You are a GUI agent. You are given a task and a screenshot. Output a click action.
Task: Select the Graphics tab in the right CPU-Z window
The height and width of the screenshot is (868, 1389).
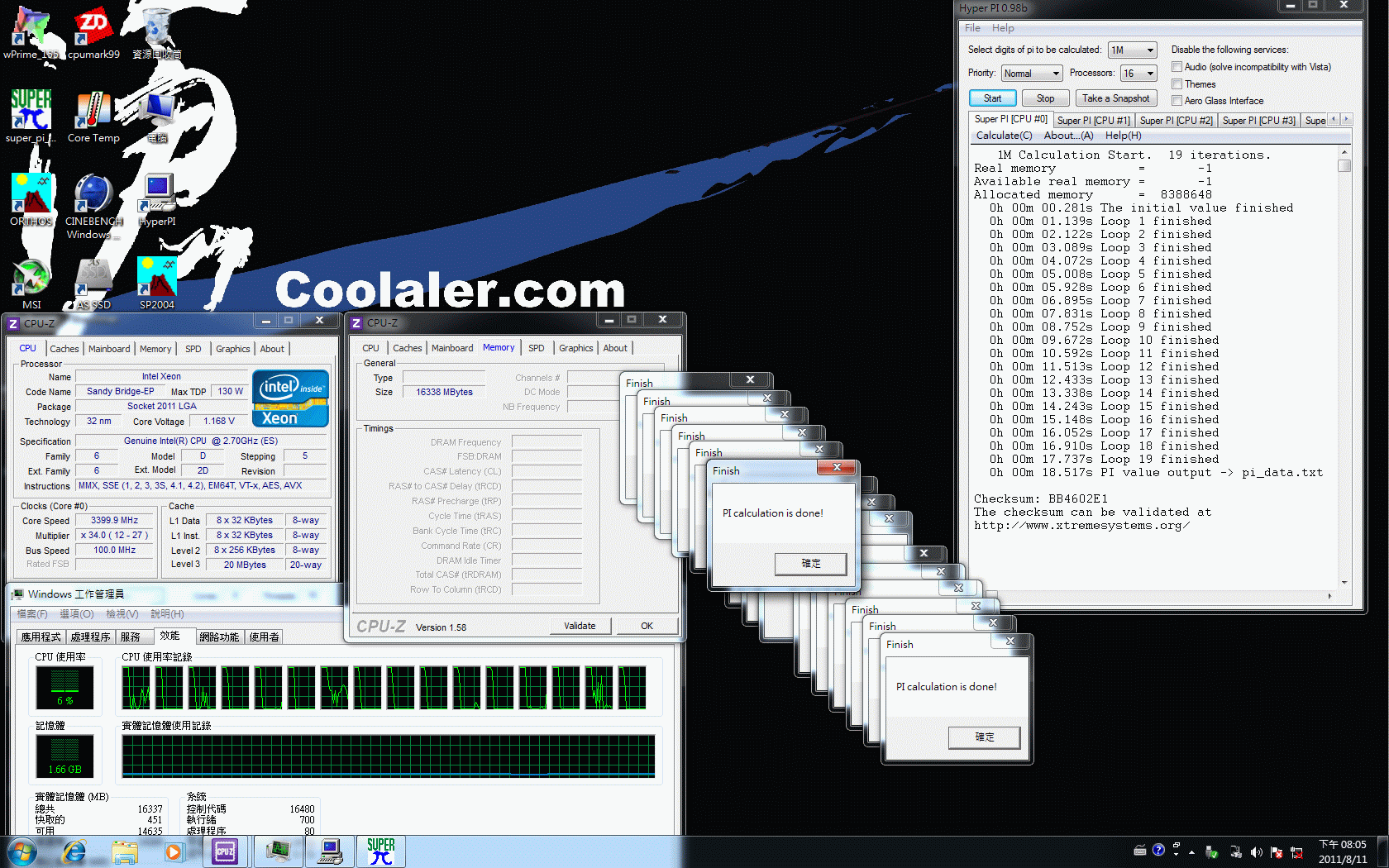[x=575, y=348]
